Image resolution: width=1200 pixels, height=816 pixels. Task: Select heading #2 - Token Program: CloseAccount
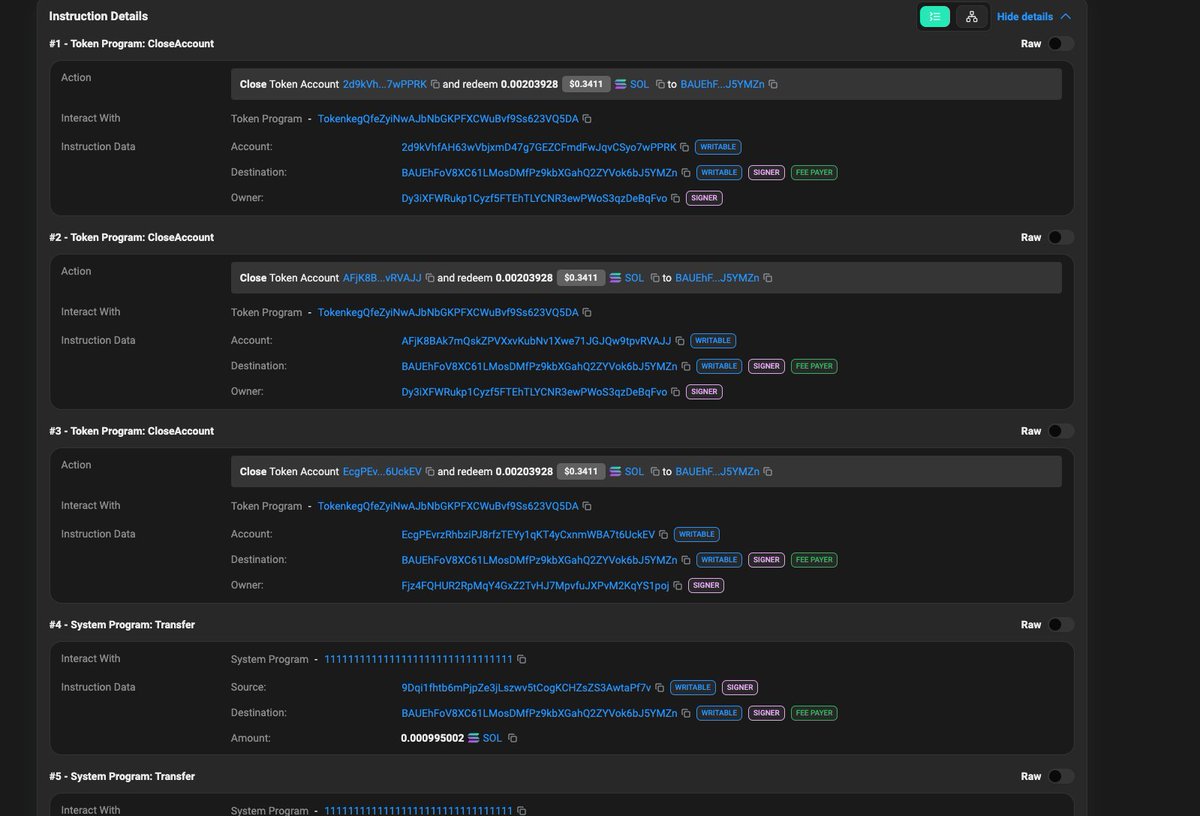[x=131, y=238]
